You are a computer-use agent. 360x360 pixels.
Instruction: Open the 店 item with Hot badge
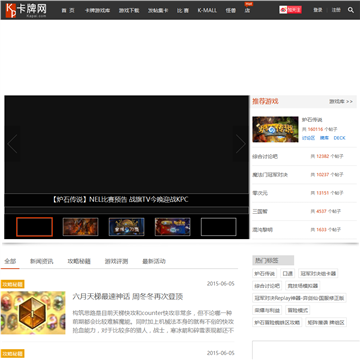[x=247, y=10]
